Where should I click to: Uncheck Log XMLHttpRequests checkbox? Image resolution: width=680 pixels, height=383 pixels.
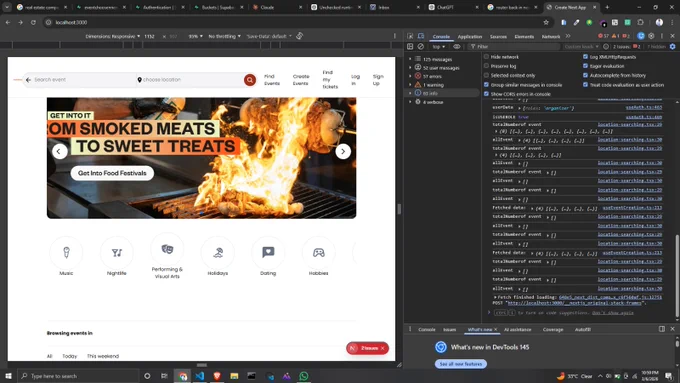[x=585, y=57]
